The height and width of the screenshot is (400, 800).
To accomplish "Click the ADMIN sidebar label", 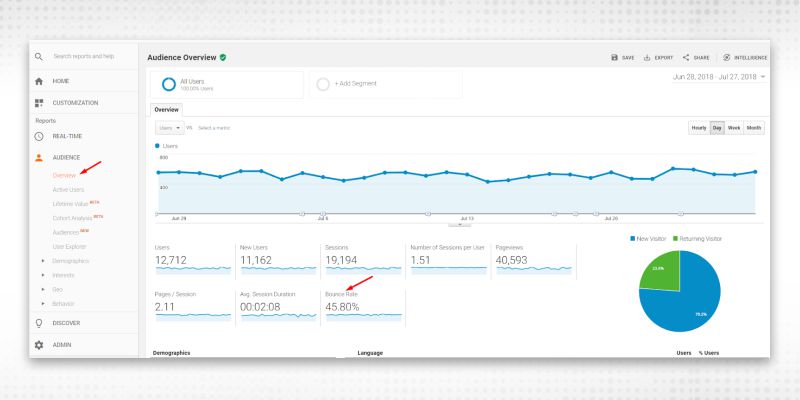I will pyautogui.click(x=62, y=345).
